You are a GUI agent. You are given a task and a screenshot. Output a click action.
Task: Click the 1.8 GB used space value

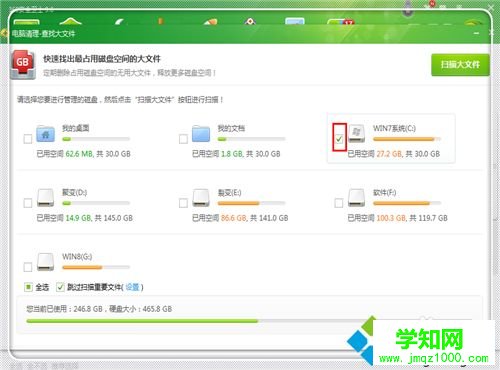(x=232, y=154)
